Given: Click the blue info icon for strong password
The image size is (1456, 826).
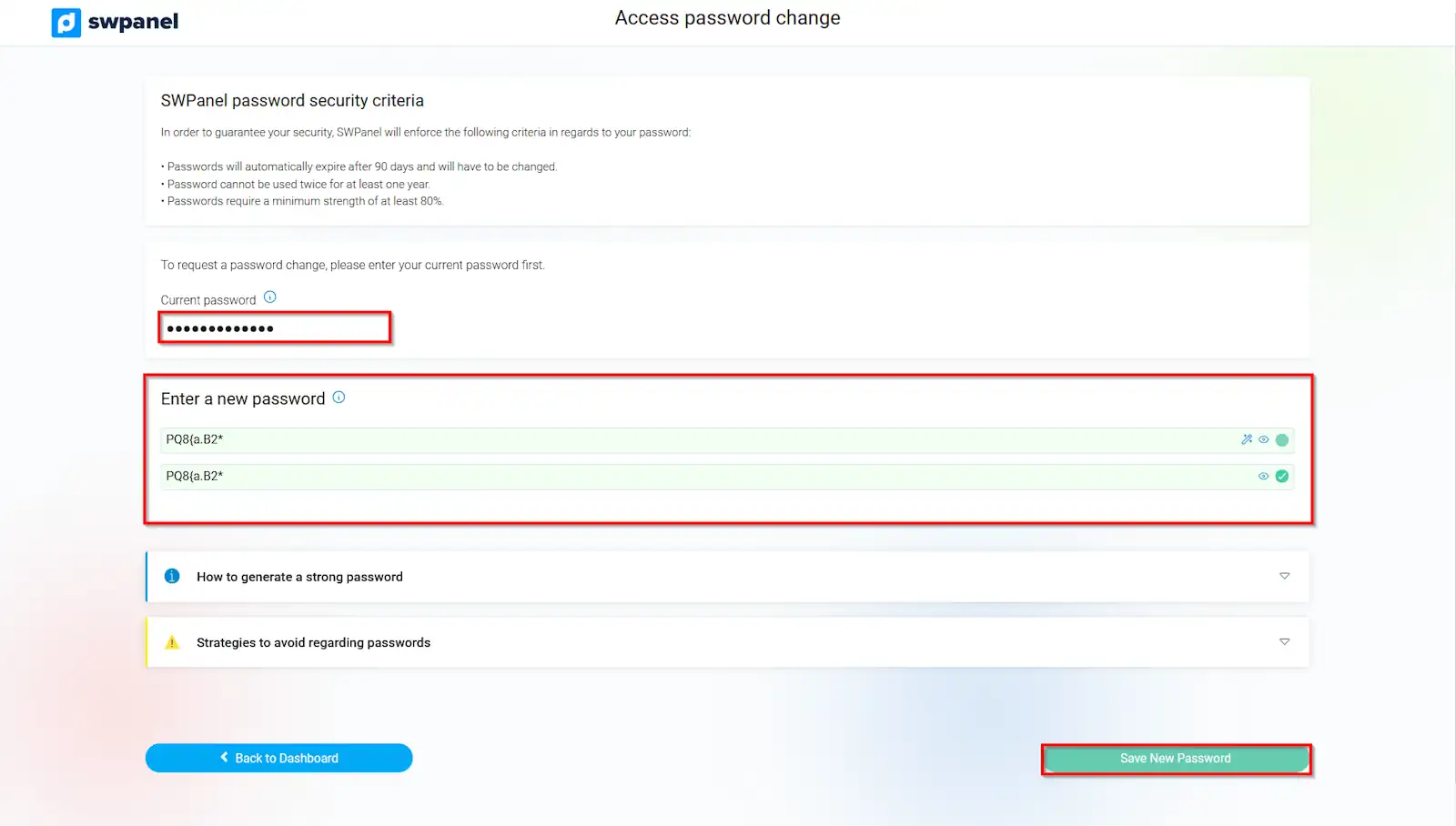Looking at the screenshot, I should [x=172, y=576].
